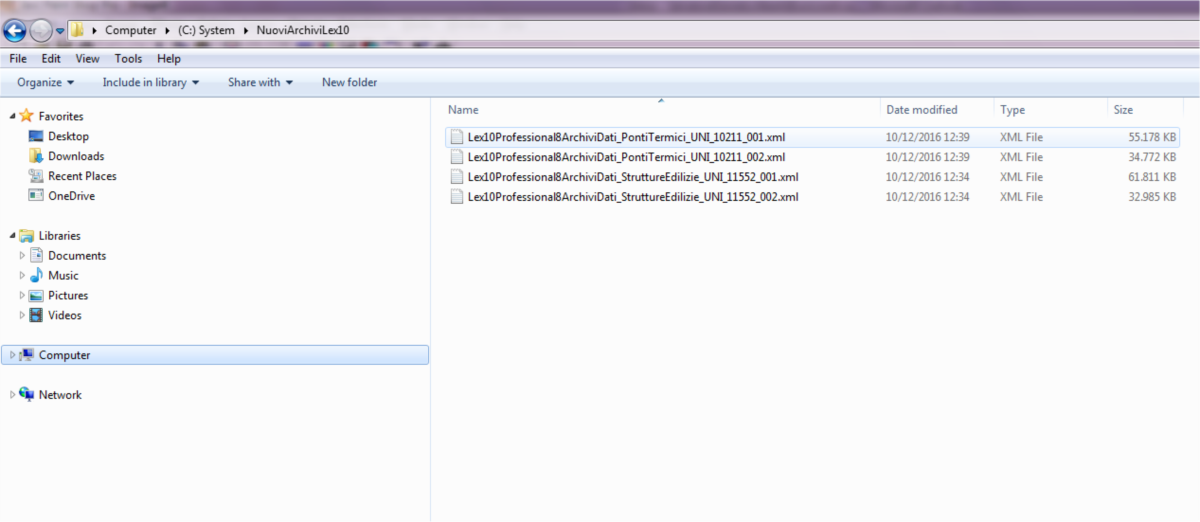Click the Recent Places icon
This screenshot has height=522, width=1200.
click(36, 176)
